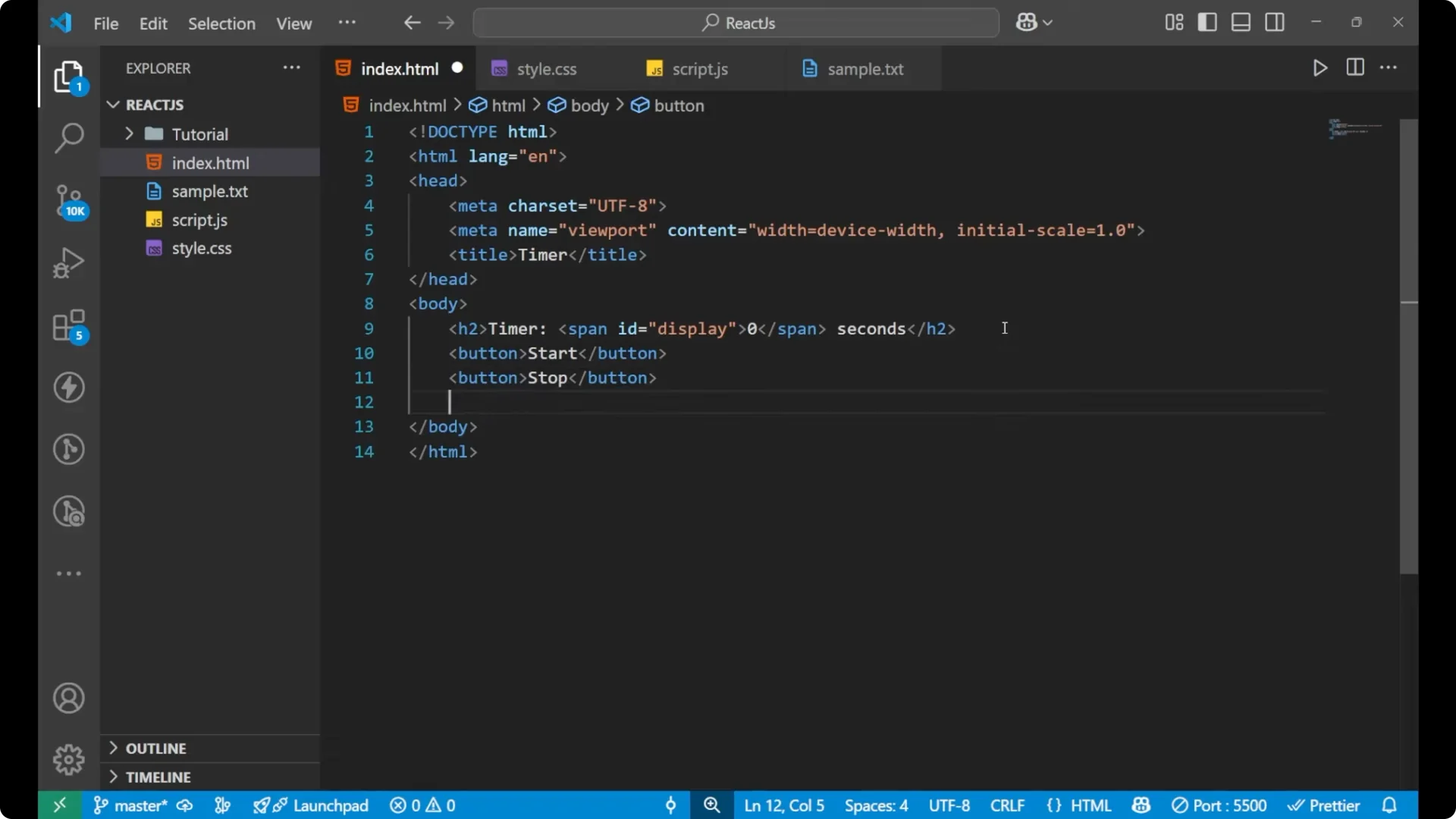Screen dimensions: 1456x819
Task: Expand the Tutorial folder
Action: [130, 133]
